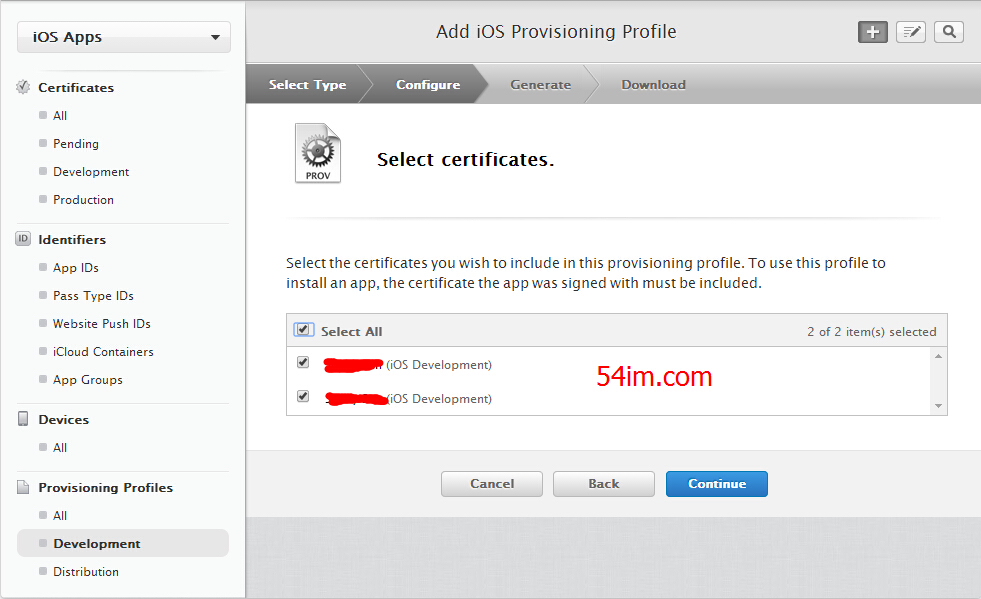This screenshot has height=599, width=981.
Task: Open Website Push IDs
Action: [x=101, y=324]
